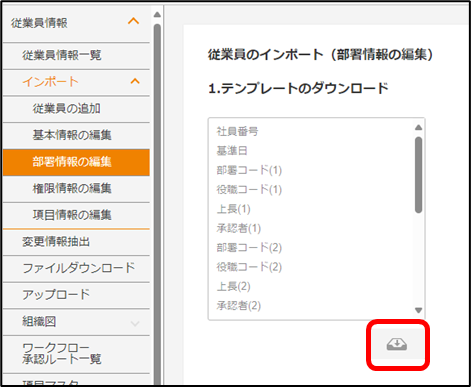Select 承認者(1) in the list

(x=239, y=228)
